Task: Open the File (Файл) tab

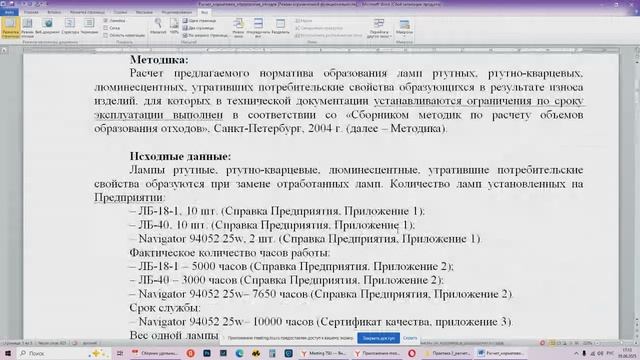Action: coord(9,12)
